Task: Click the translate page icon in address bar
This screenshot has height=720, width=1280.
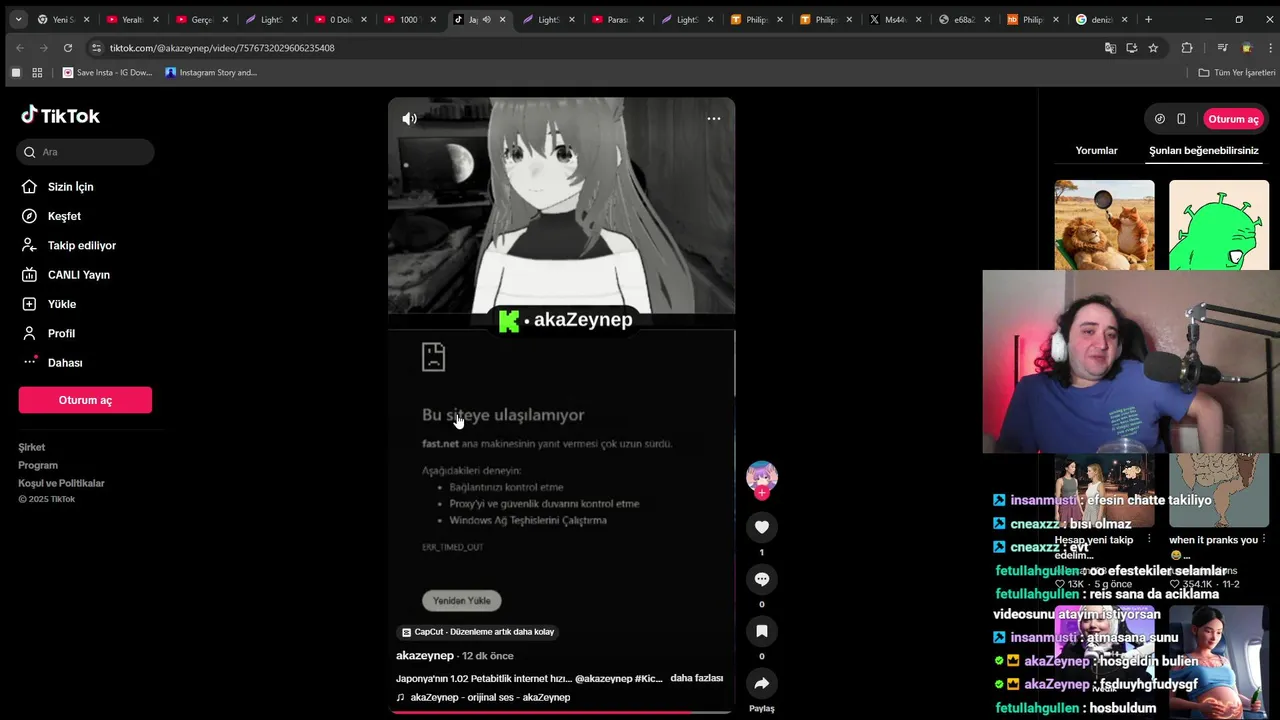Action: [1110, 48]
